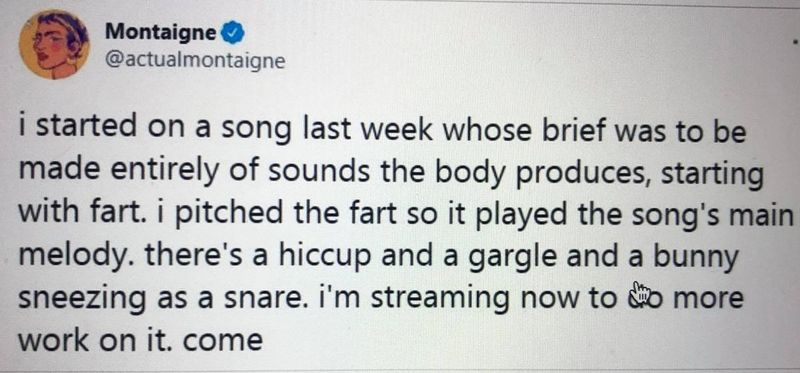Click the blue verified checkmark badge
Screen dimensions: 800x373
pos(234,34)
